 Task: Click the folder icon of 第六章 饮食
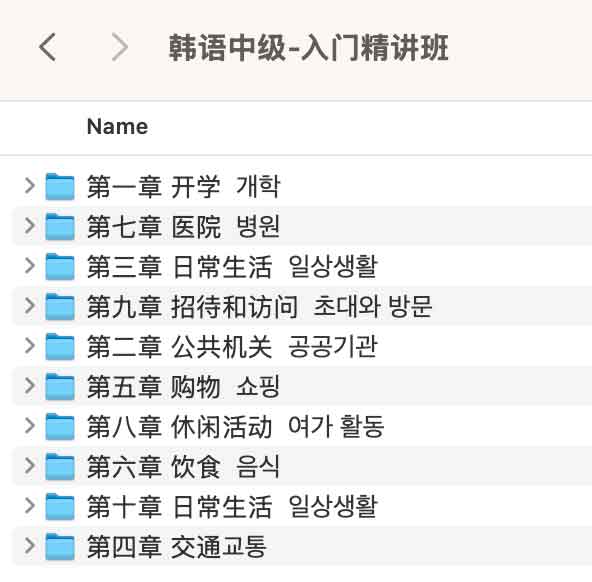[x=60, y=466]
